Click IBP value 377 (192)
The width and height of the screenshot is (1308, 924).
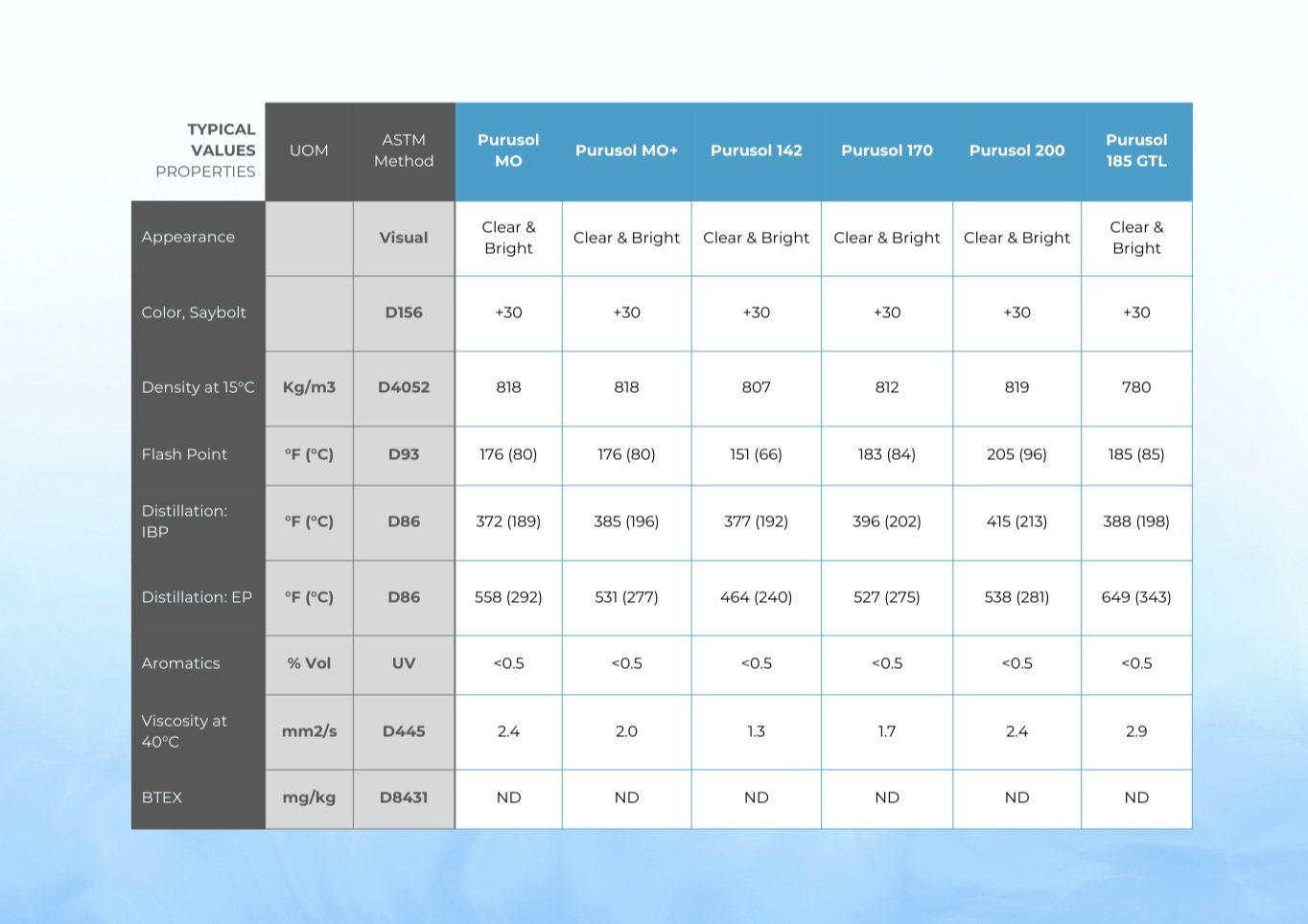click(x=756, y=521)
